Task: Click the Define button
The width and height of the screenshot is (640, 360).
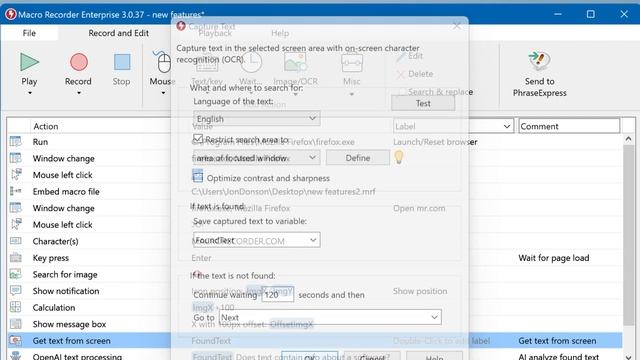Action: [358, 158]
